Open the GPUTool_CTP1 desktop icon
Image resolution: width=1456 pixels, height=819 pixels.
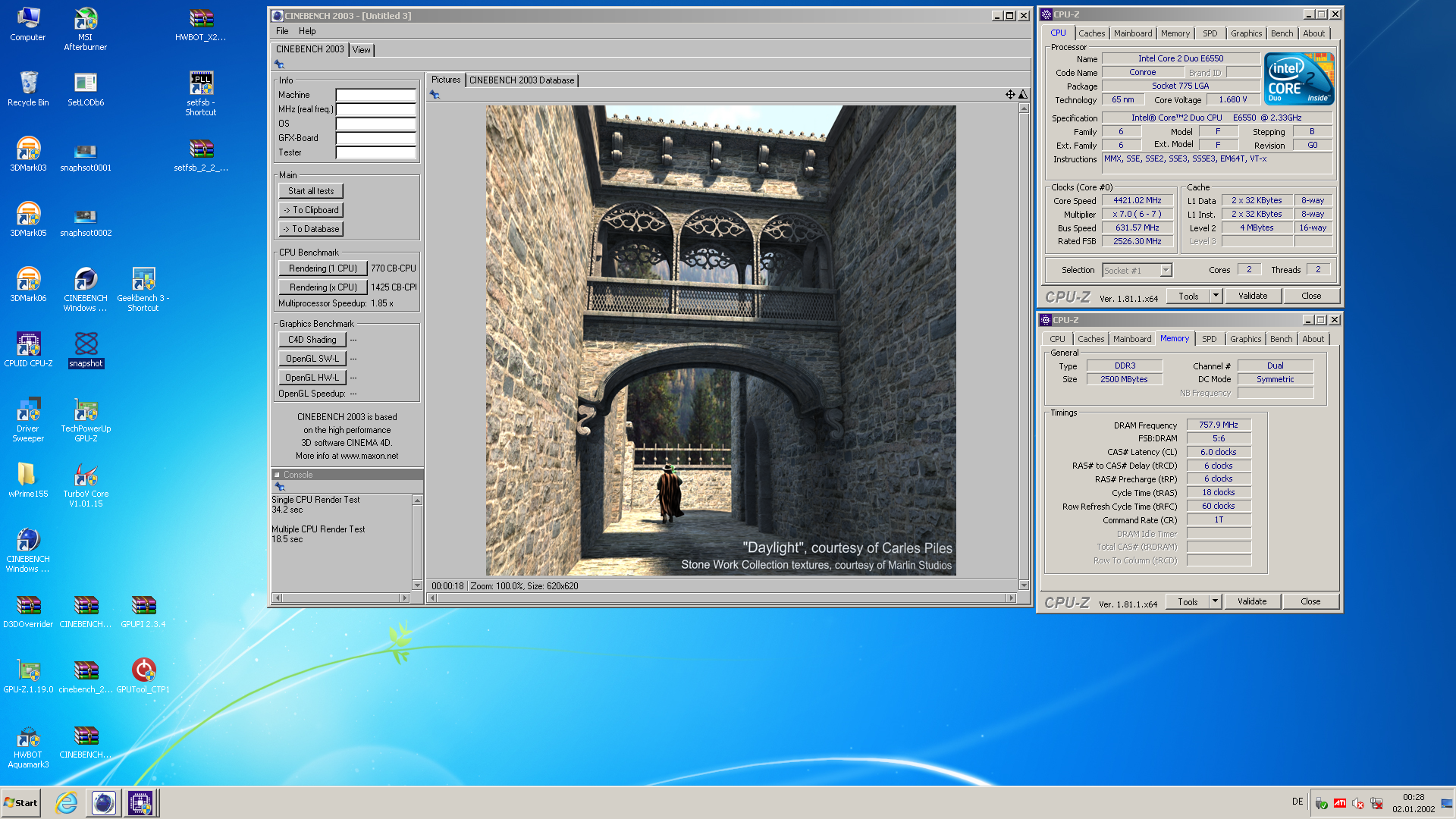pos(143,676)
